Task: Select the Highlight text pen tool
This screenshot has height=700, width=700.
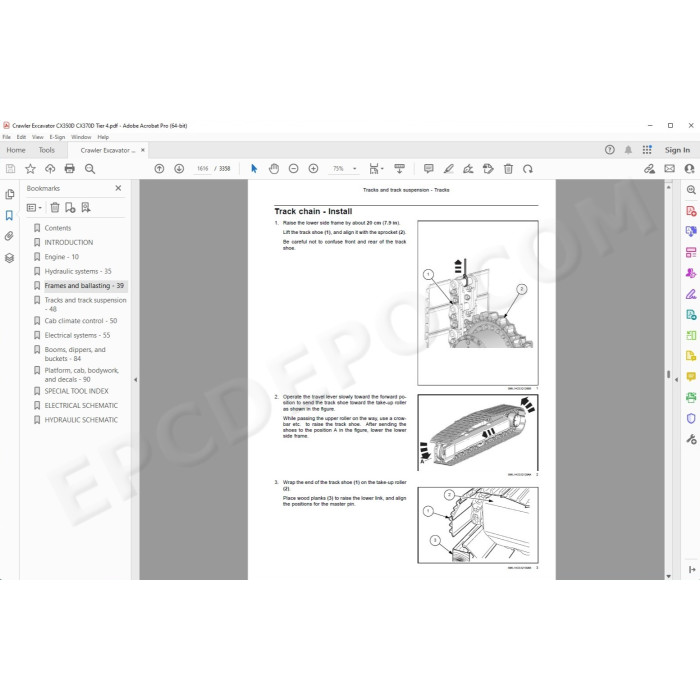Action: click(x=449, y=169)
